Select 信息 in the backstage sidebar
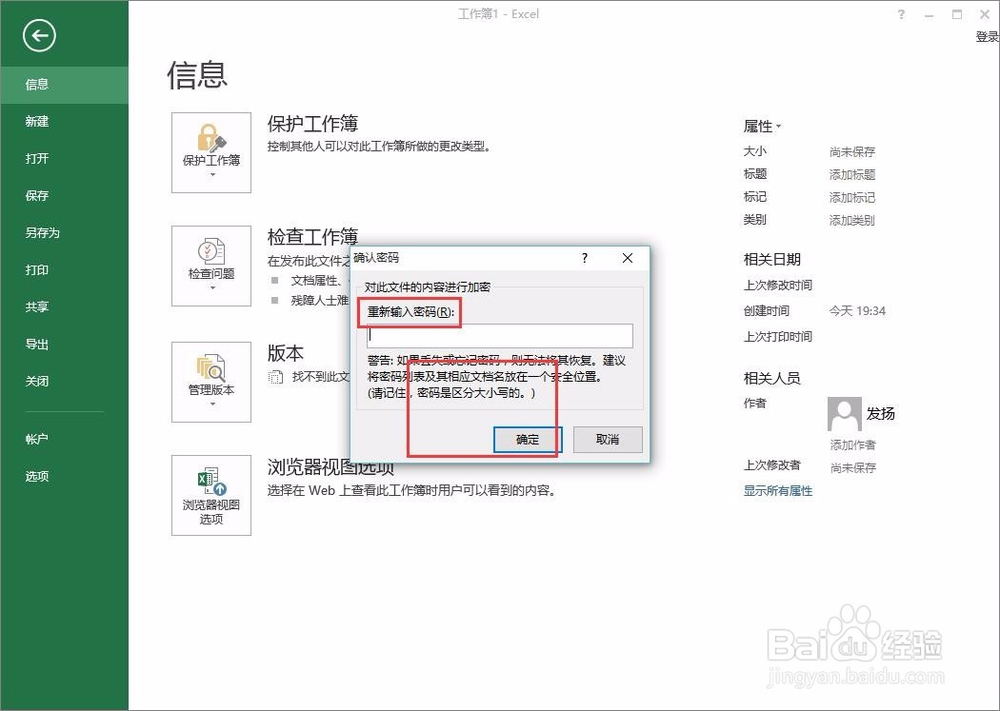 tap(64, 84)
